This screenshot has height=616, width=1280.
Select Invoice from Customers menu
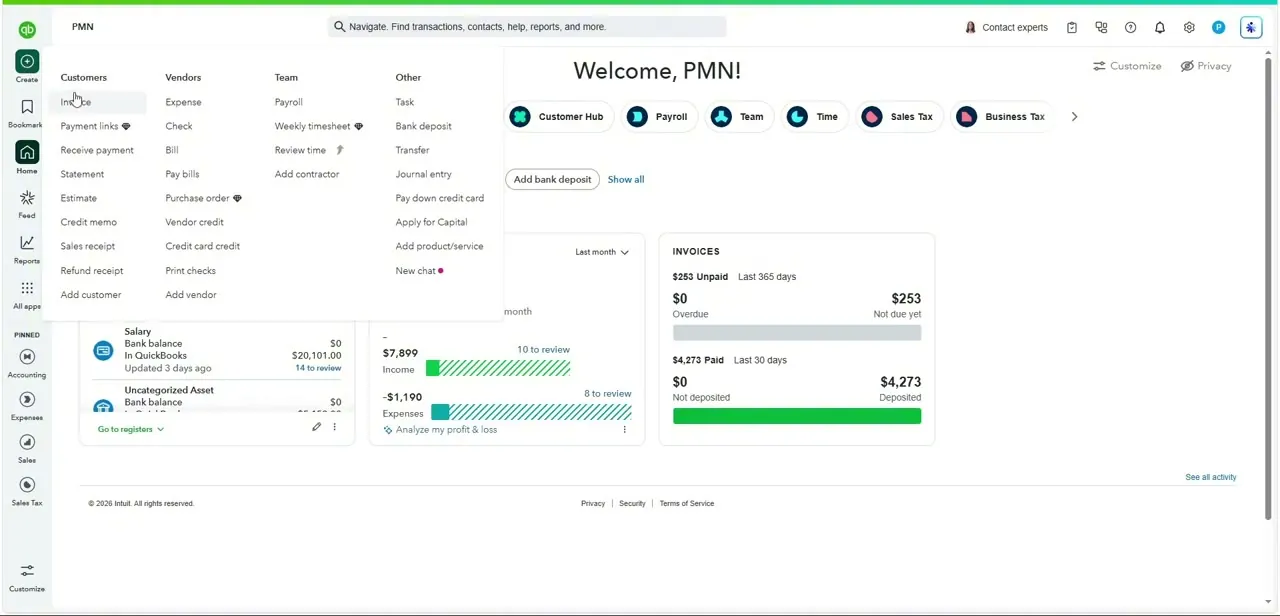[76, 102]
